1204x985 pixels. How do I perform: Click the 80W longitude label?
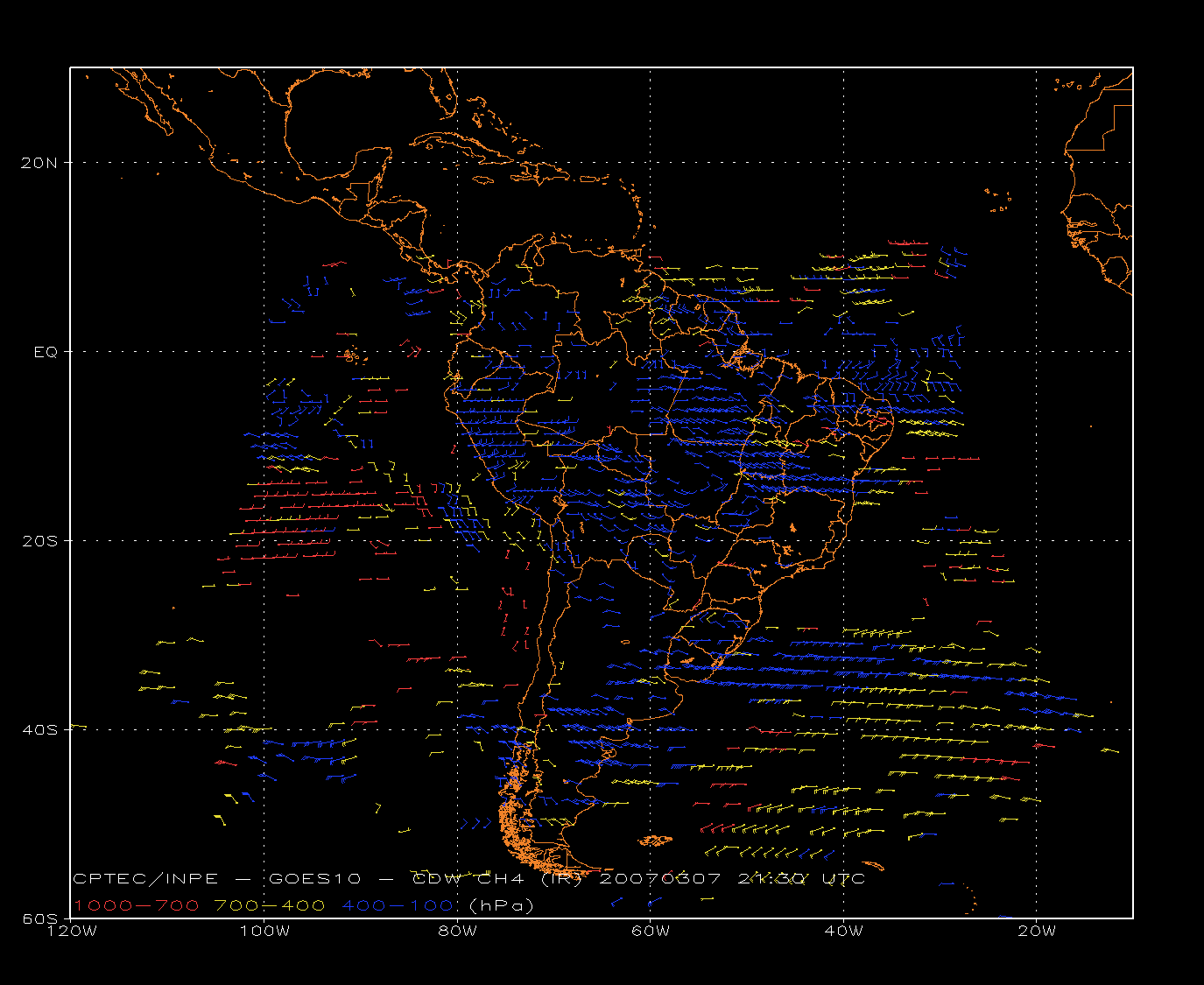click(x=458, y=931)
